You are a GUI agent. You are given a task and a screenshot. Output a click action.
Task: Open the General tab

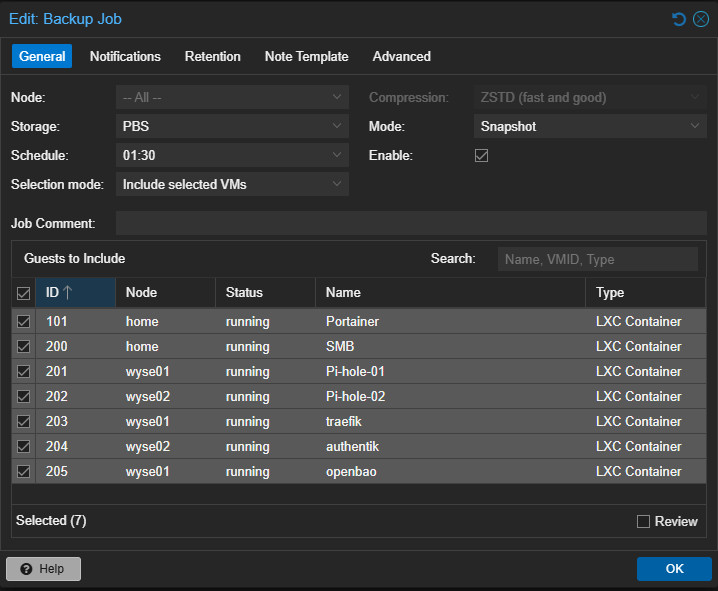click(x=42, y=56)
